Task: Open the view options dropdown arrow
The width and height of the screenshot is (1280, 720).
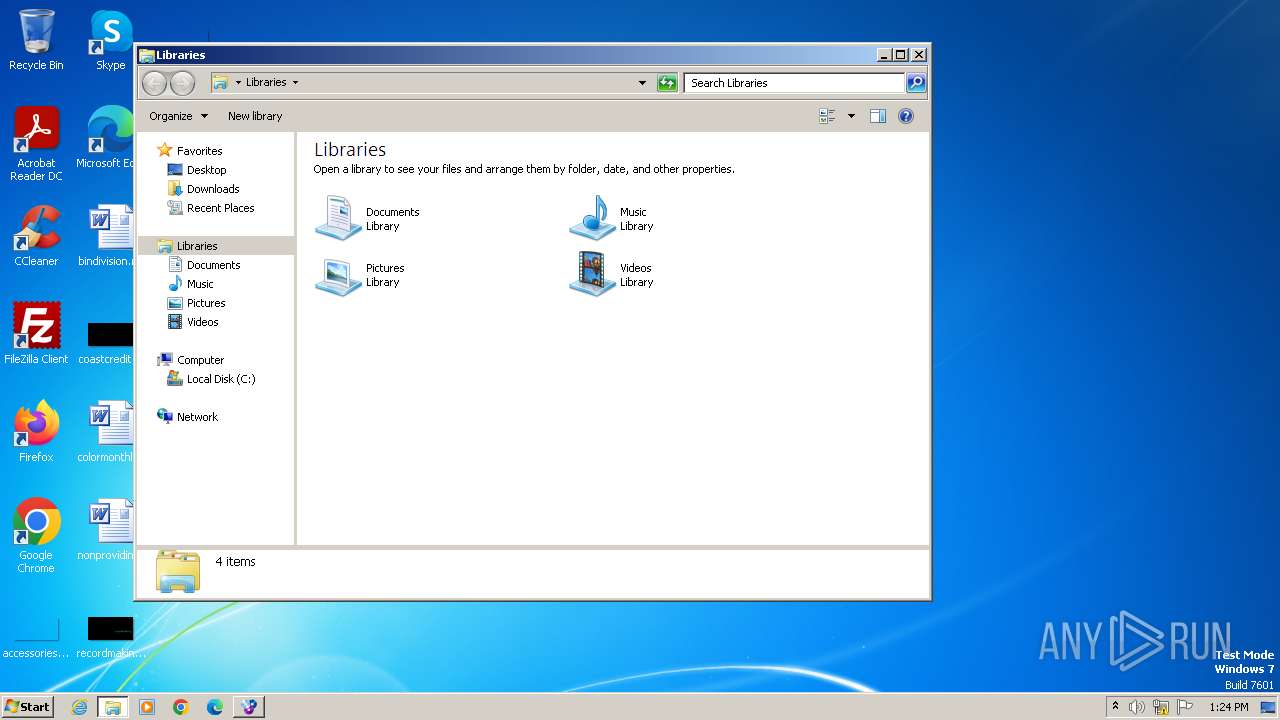Action: click(x=851, y=116)
